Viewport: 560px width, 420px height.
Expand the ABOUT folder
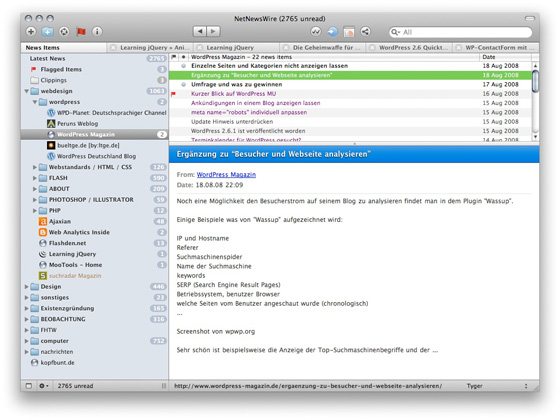[35, 189]
